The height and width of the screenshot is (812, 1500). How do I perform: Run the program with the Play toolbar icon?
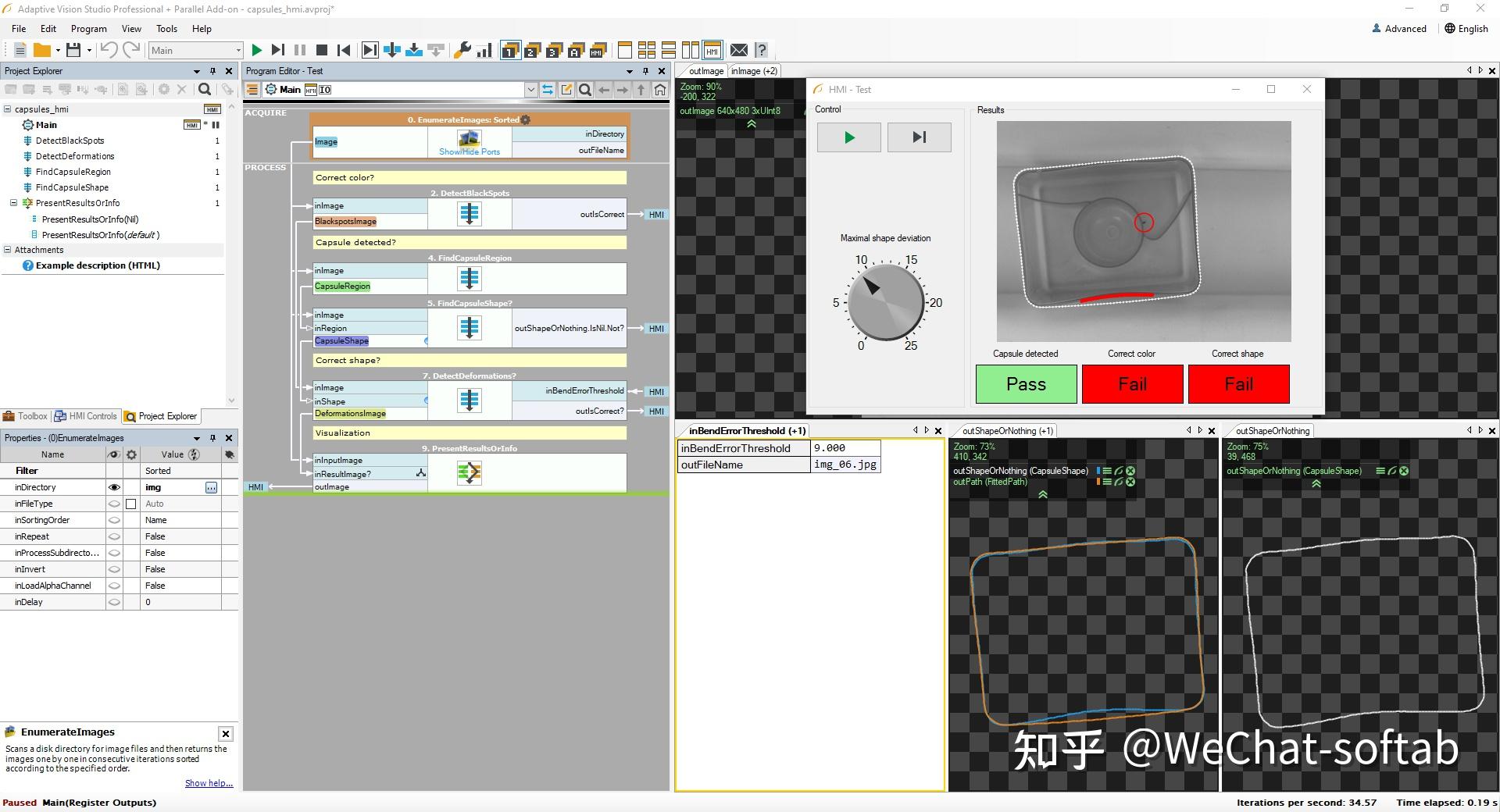257,50
